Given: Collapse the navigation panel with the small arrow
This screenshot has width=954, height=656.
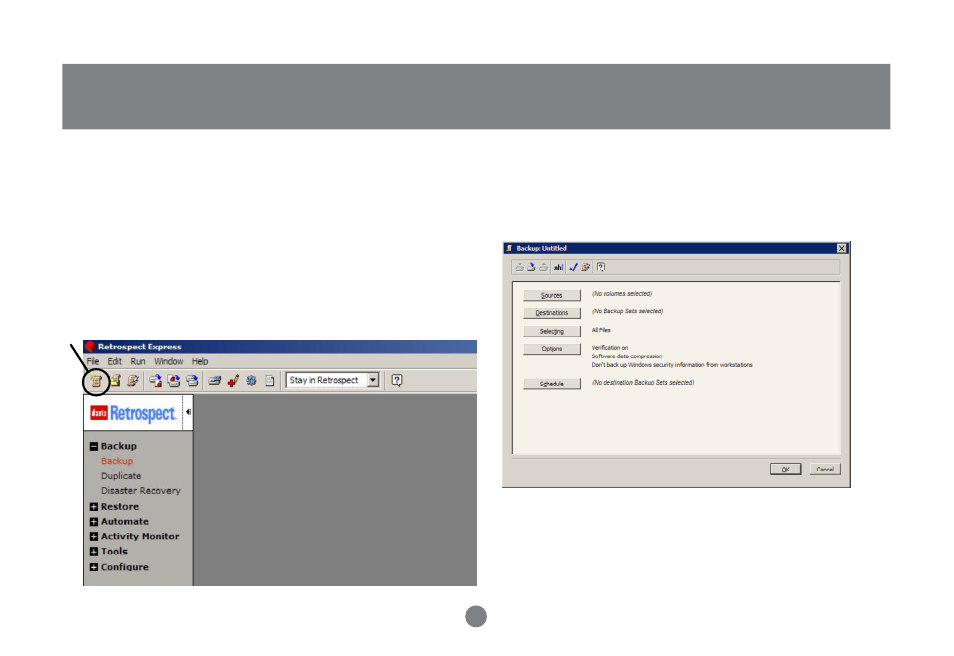Looking at the screenshot, I should point(188,412).
